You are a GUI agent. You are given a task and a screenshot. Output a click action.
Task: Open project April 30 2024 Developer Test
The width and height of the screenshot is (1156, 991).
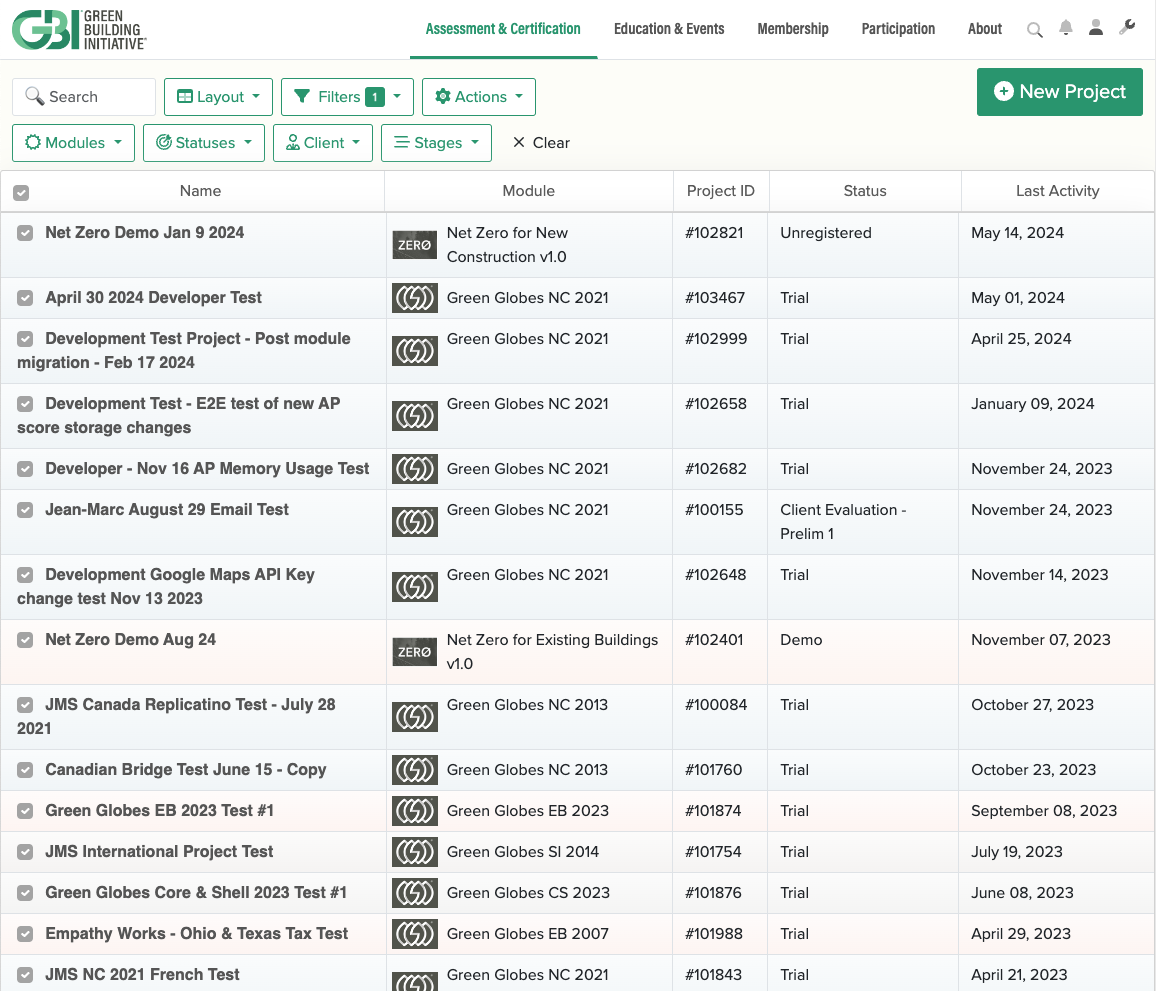pyautogui.click(x=153, y=298)
